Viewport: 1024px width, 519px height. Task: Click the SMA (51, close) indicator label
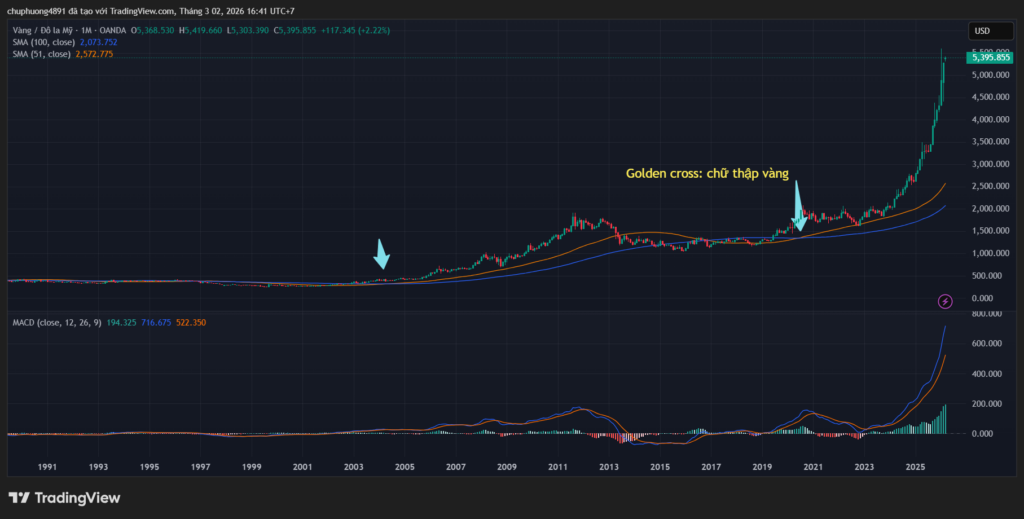pyautogui.click(x=39, y=54)
